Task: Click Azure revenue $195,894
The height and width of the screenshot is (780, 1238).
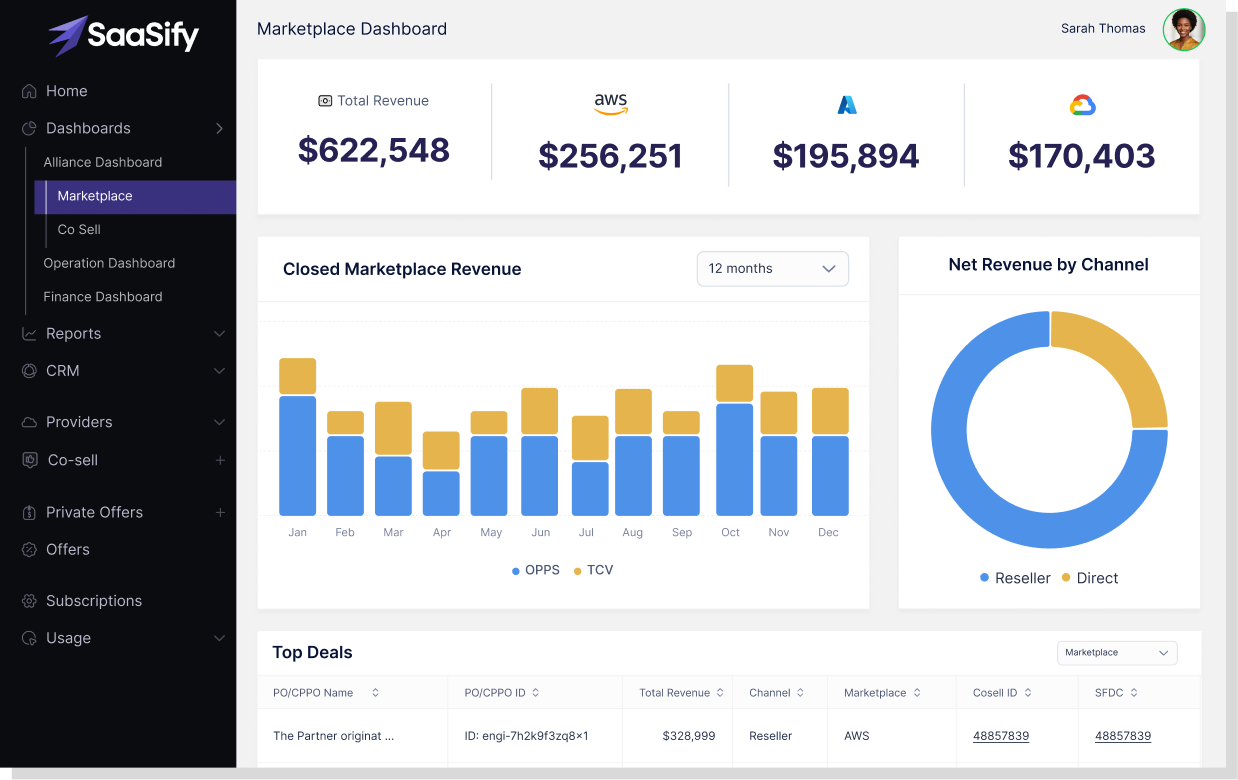Action: point(846,156)
